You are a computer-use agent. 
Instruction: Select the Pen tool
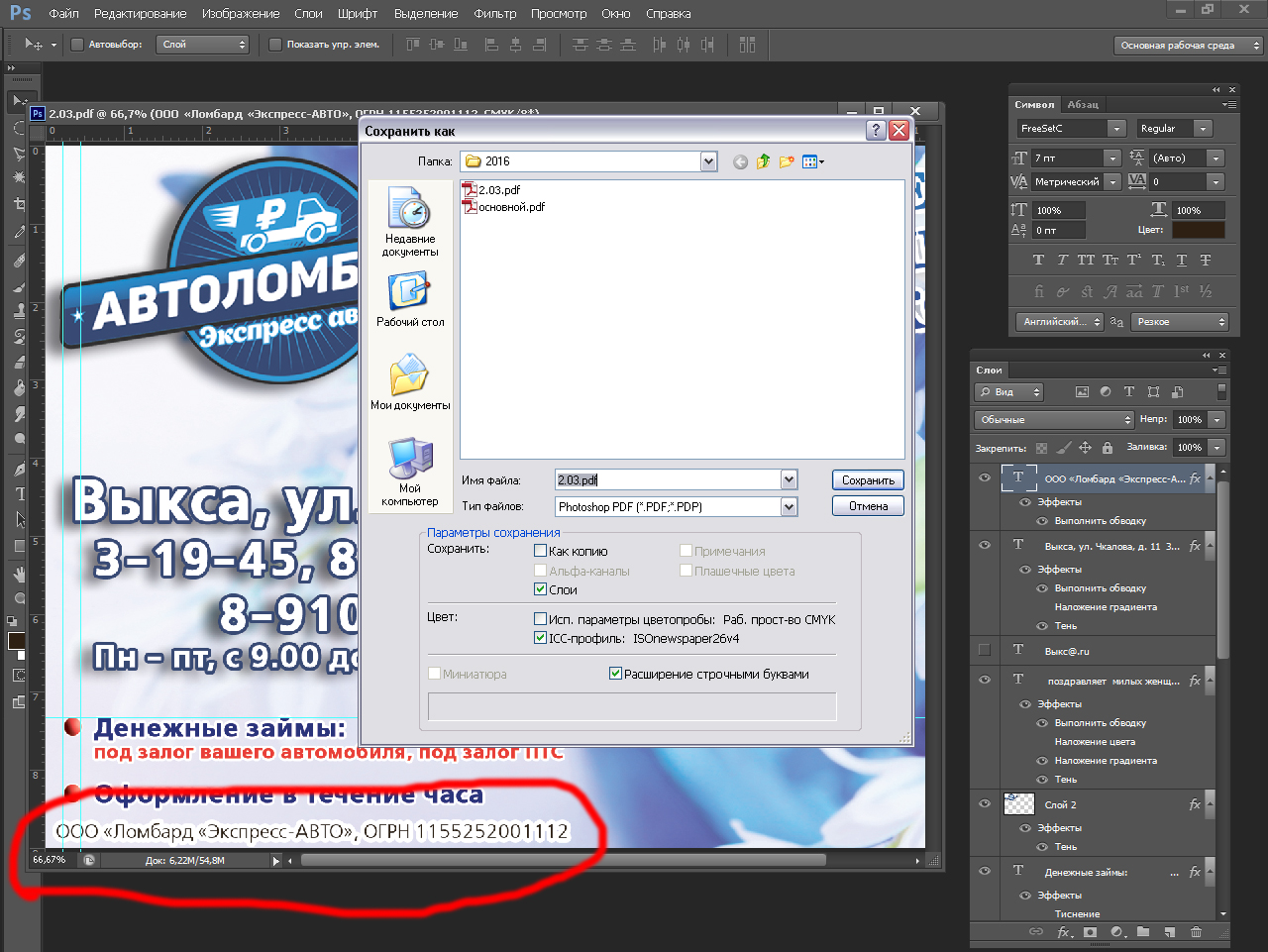coord(19,468)
